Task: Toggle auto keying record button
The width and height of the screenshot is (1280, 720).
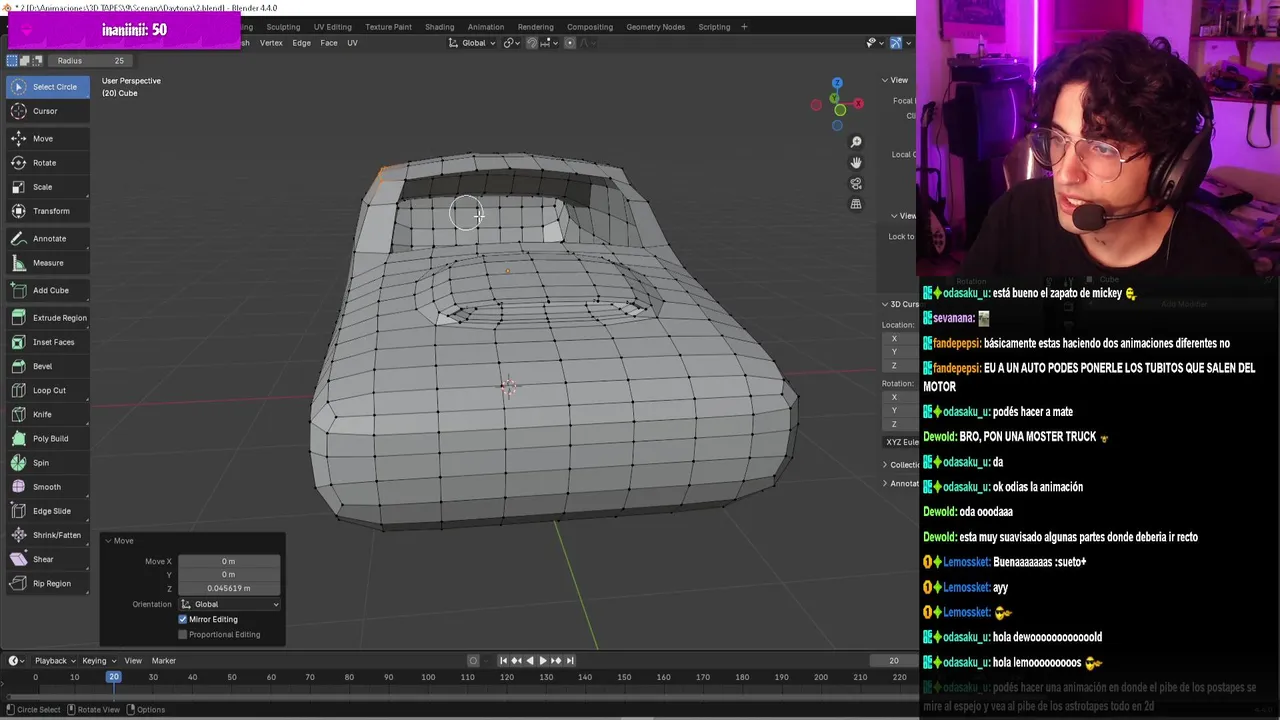Action: coord(473,660)
